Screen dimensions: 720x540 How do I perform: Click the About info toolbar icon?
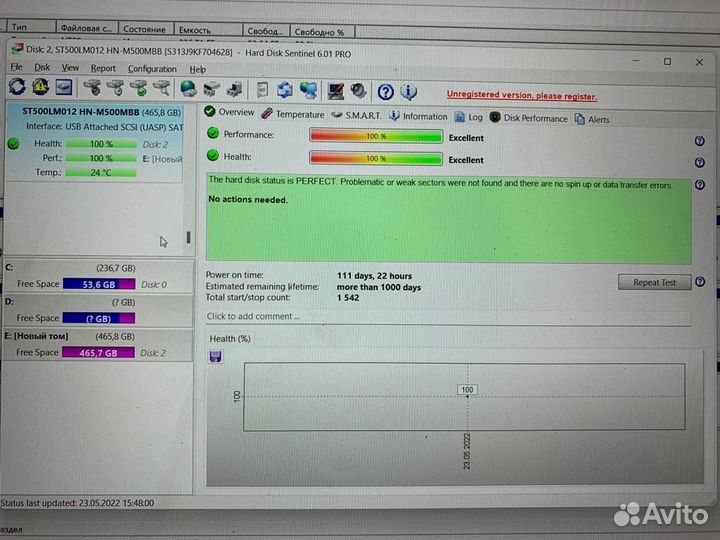pos(408,91)
